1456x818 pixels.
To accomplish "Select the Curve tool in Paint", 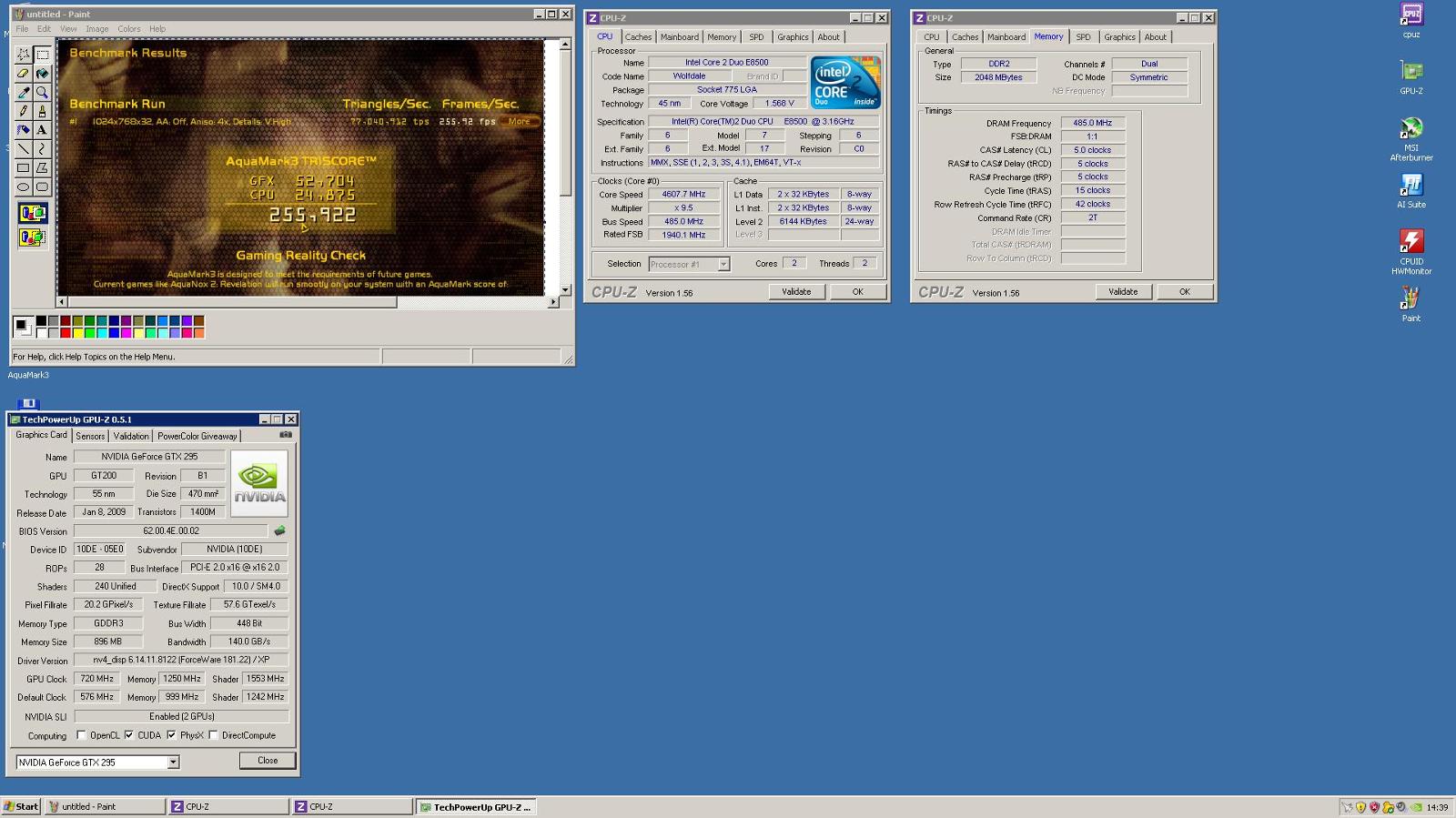I will coord(42,149).
